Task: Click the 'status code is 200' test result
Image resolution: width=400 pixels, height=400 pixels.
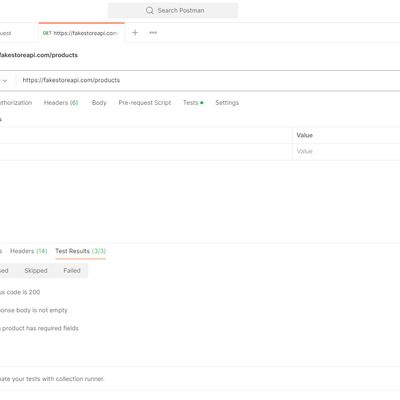Action: pyautogui.click(x=20, y=292)
